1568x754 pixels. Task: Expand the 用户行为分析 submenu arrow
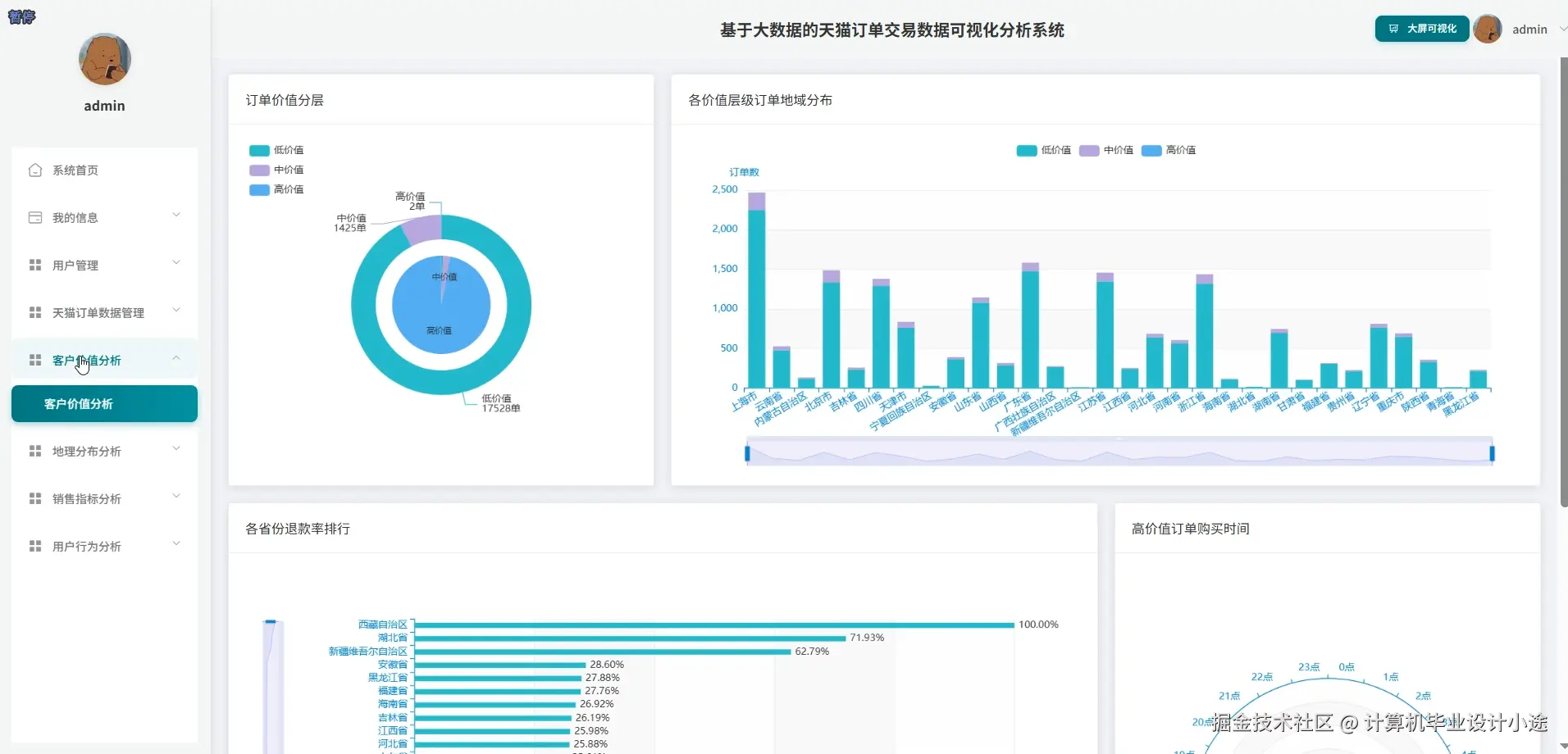click(x=176, y=544)
